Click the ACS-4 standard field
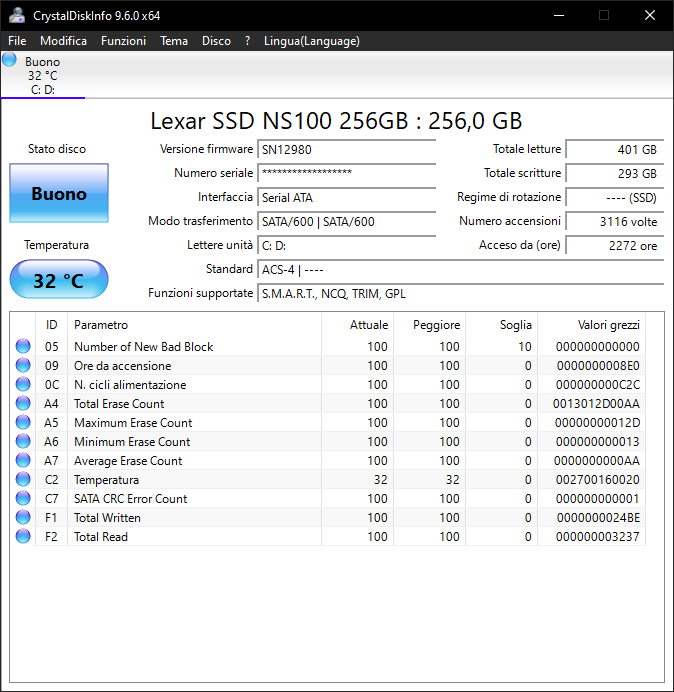 [x=461, y=269]
